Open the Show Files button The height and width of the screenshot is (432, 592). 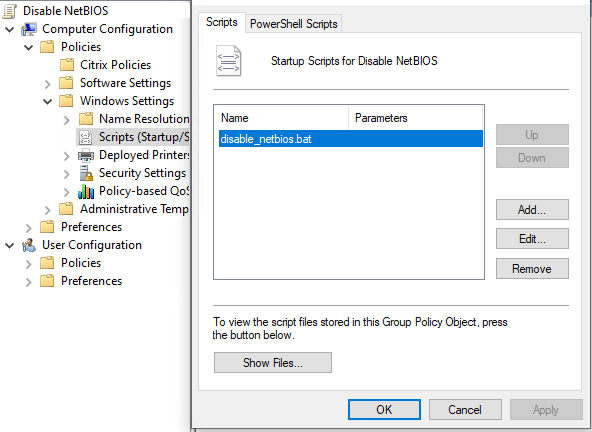[273, 363]
